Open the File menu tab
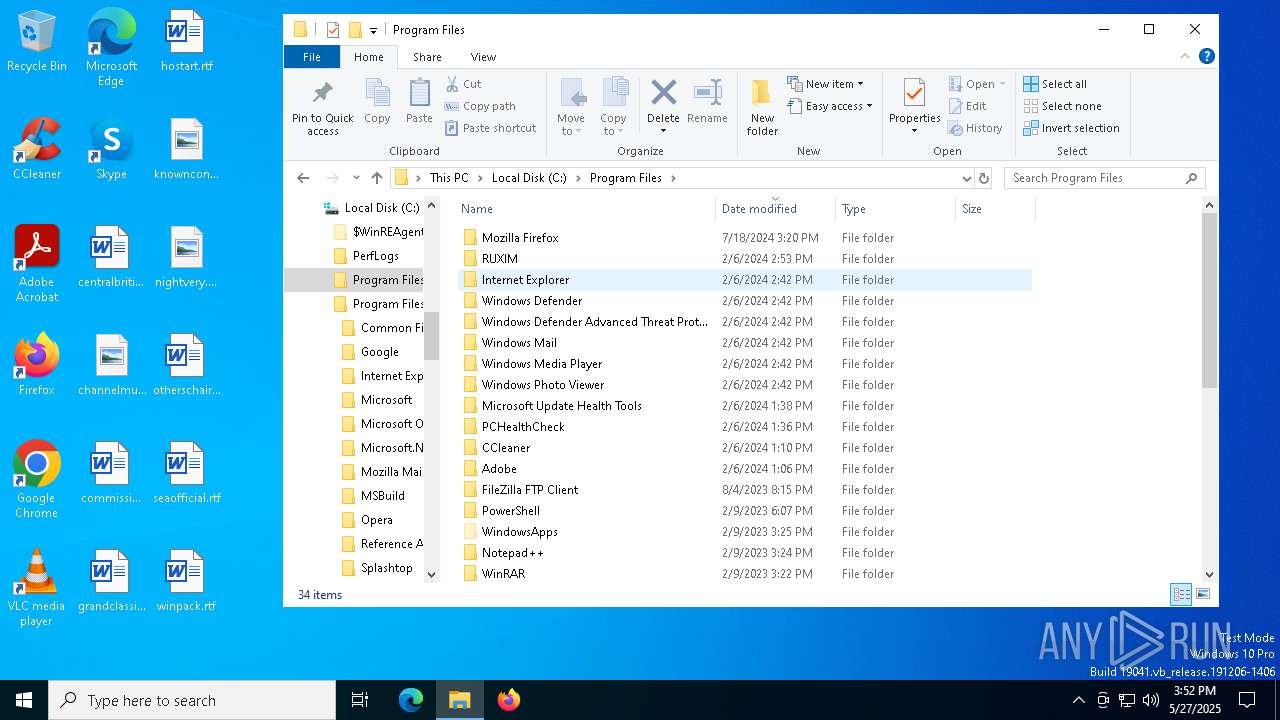 click(312, 57)
